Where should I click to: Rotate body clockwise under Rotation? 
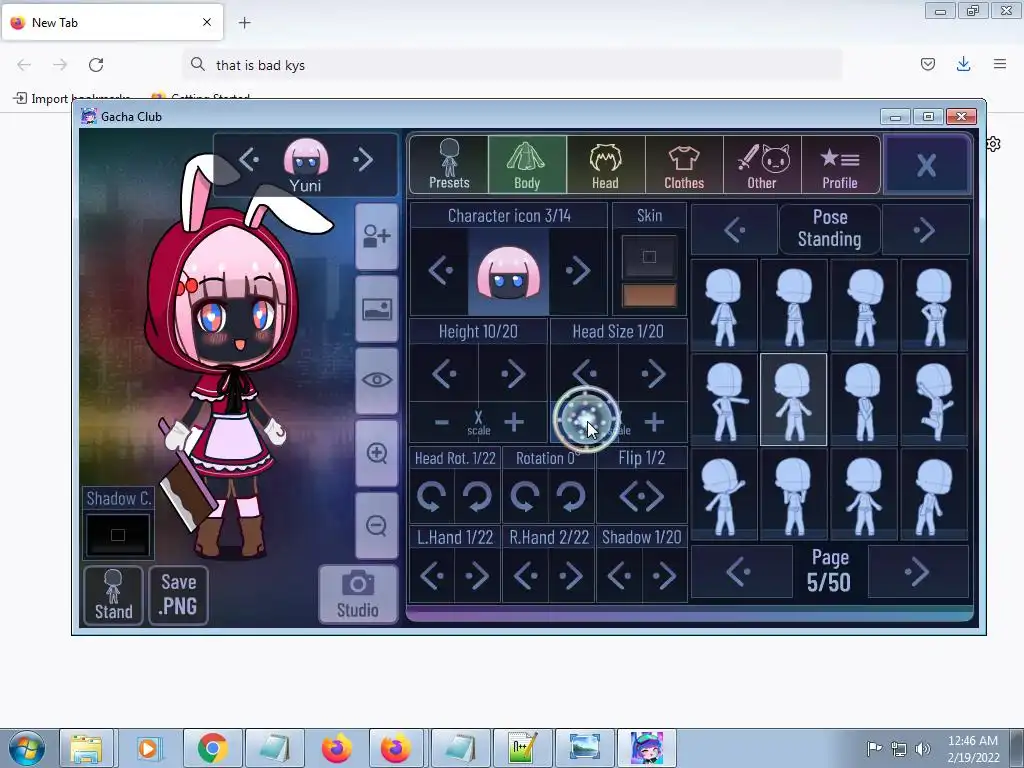coord(571,496)
